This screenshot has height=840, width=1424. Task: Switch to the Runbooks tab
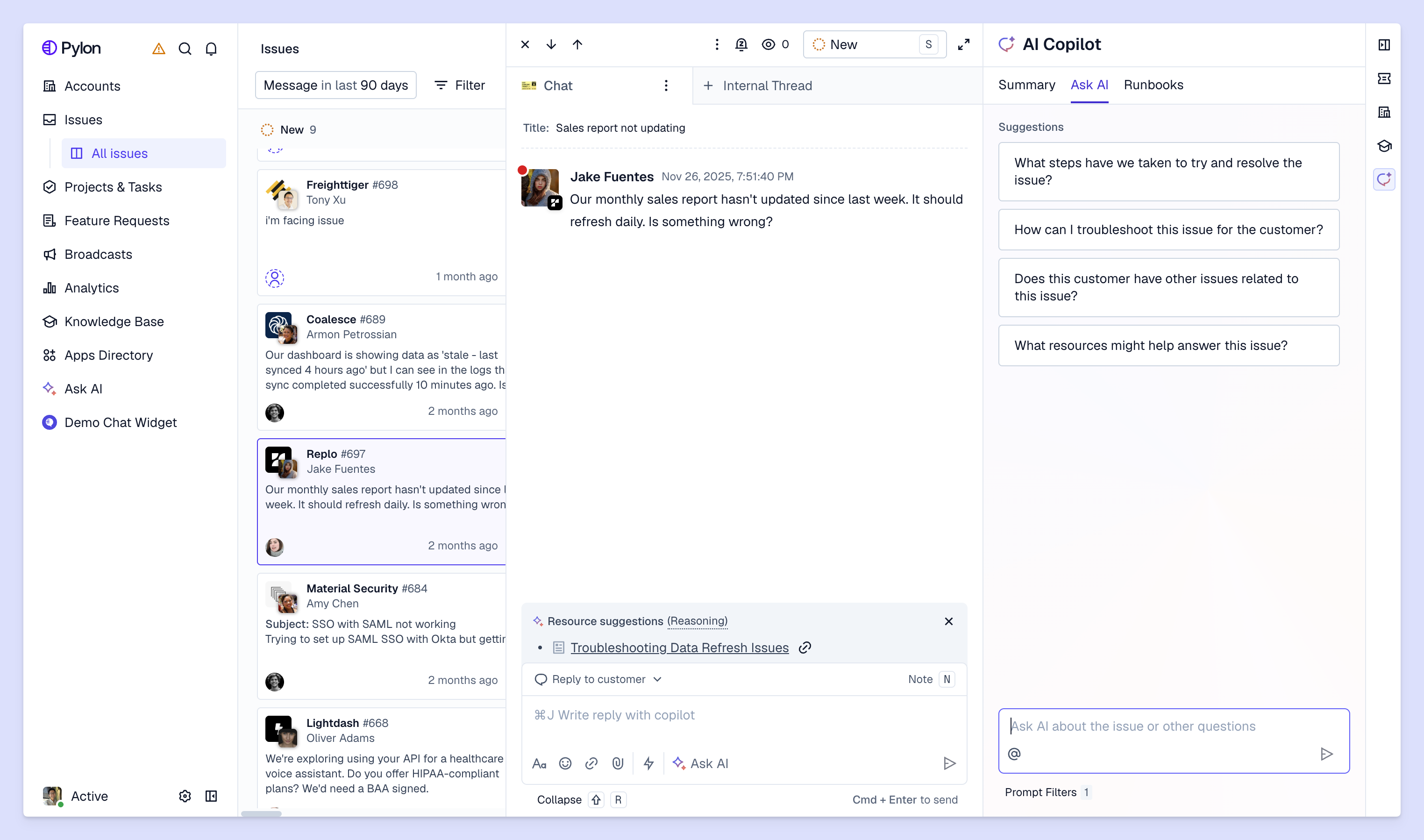click(x=1153, y=85)
